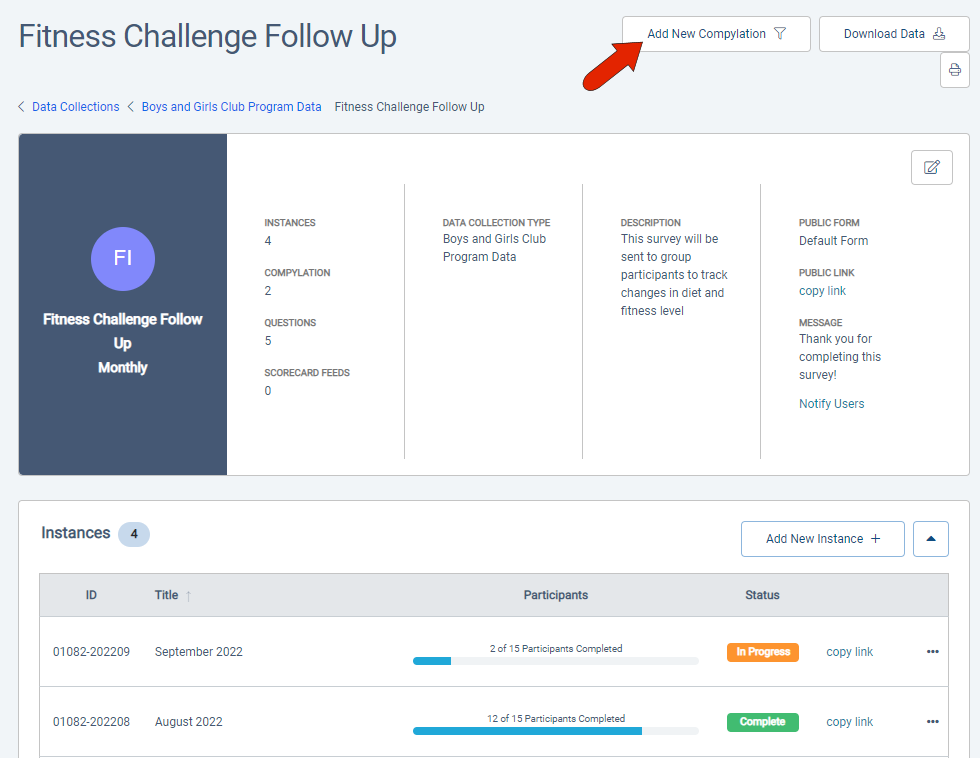Click the printer icon button

[954, 69]
